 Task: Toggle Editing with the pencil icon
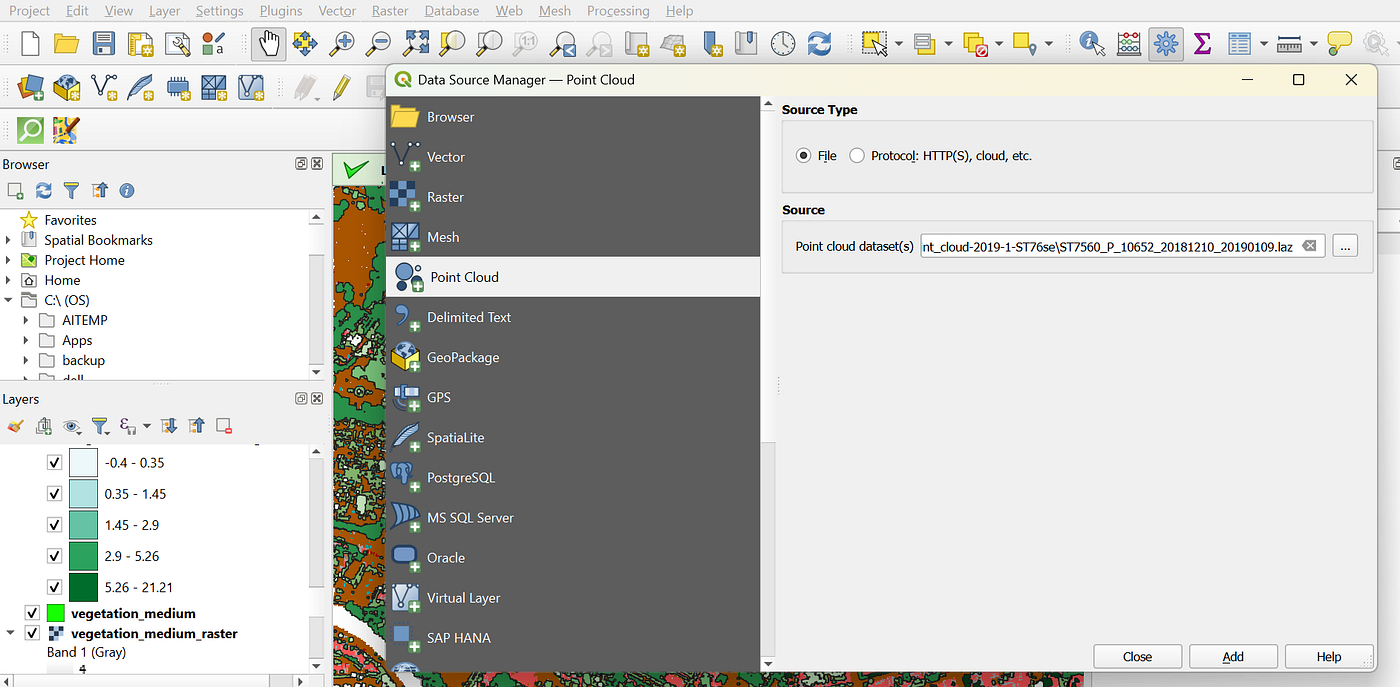(341, 87)
